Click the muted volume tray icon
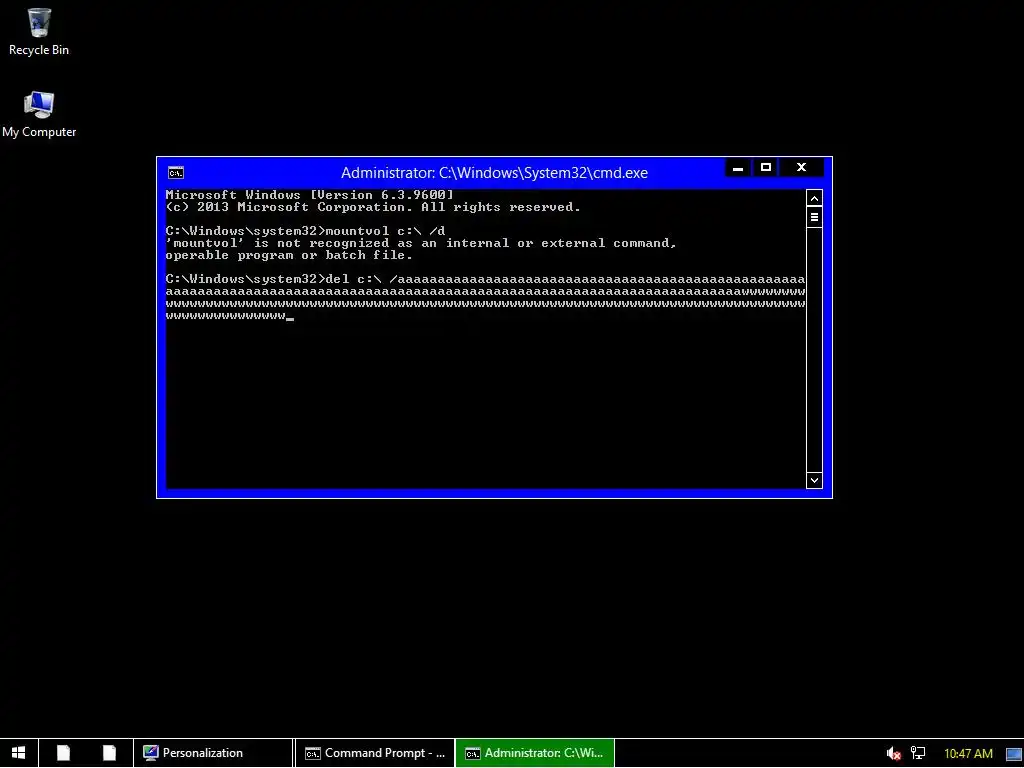Viewport: 1024px width, 768px height. [x=893, y=754]
